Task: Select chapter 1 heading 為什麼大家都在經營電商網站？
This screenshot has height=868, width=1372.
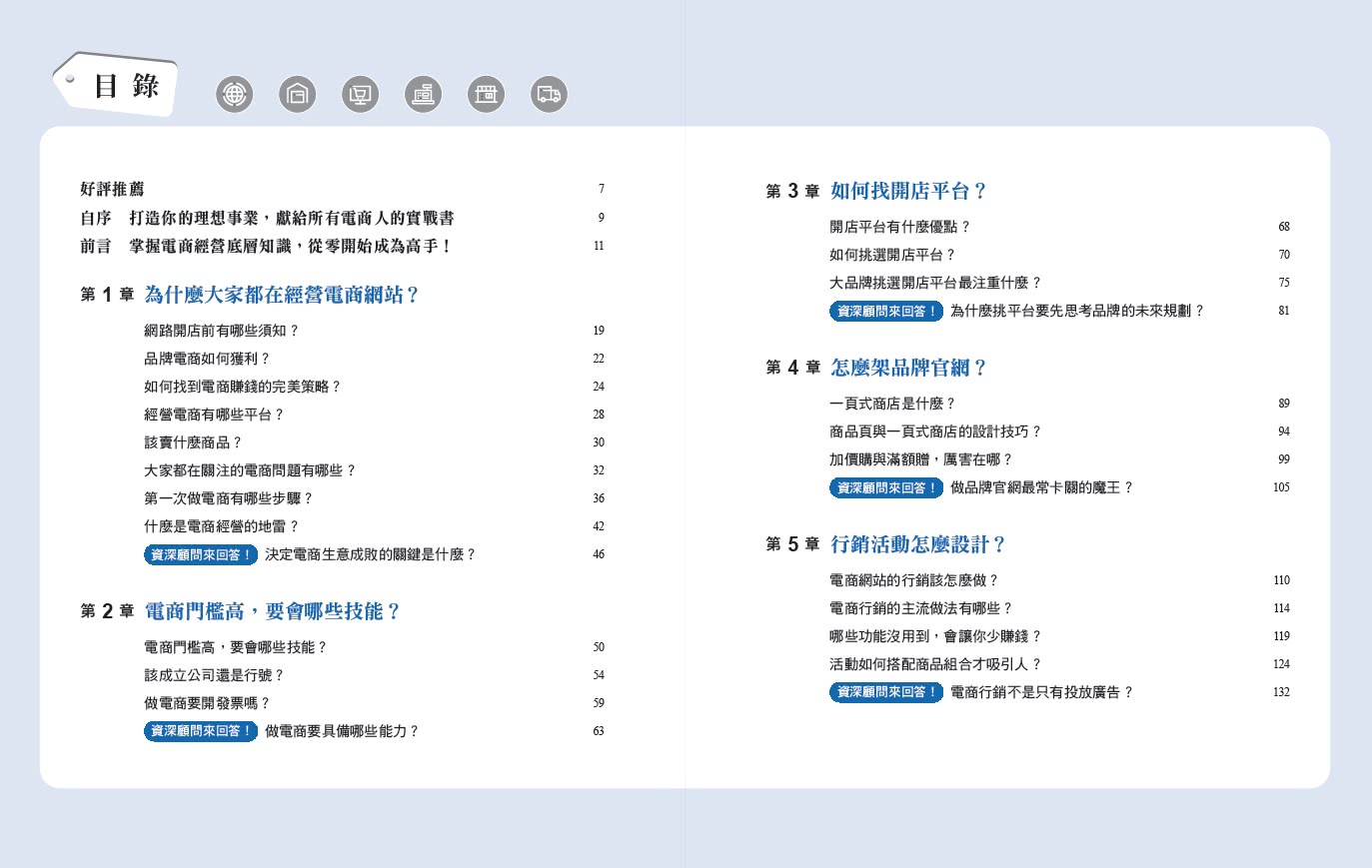Action: (282, 295)
